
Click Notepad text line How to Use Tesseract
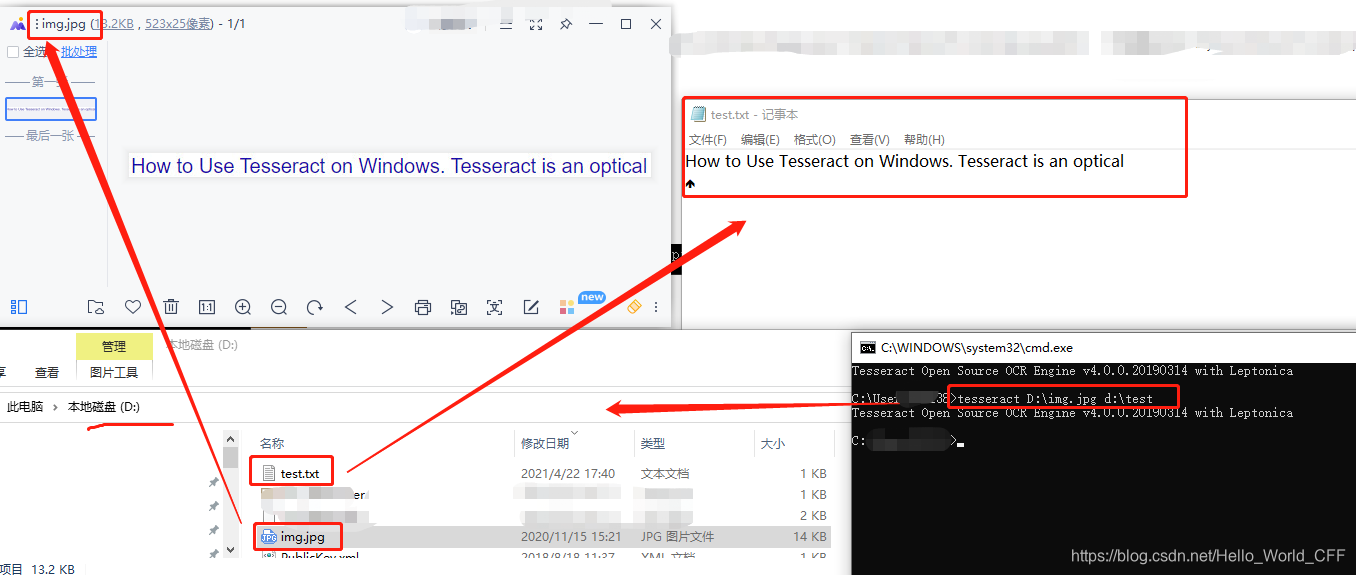(x=904, y=161)
